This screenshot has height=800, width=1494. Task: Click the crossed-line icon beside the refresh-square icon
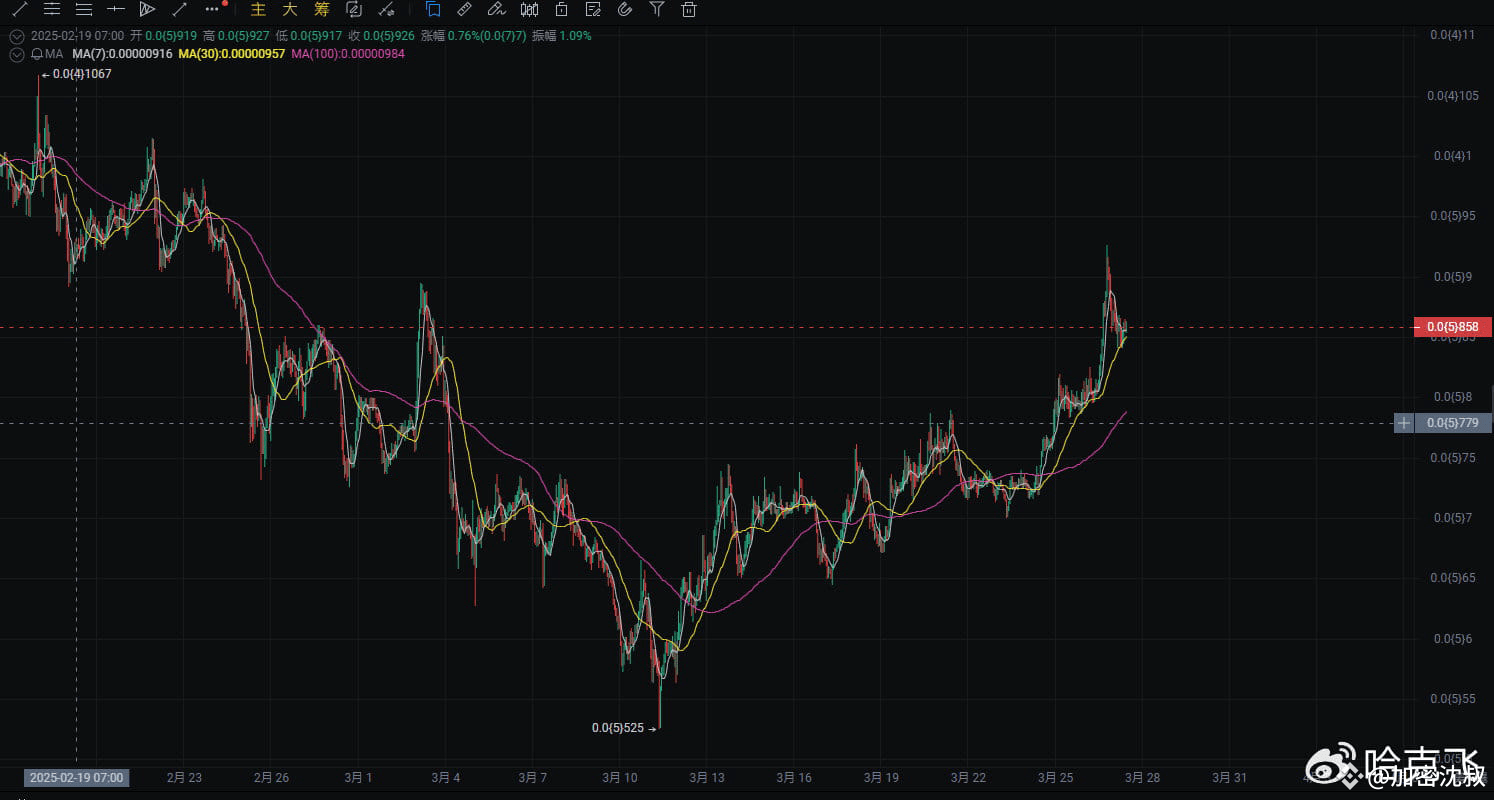click(386, 9)
